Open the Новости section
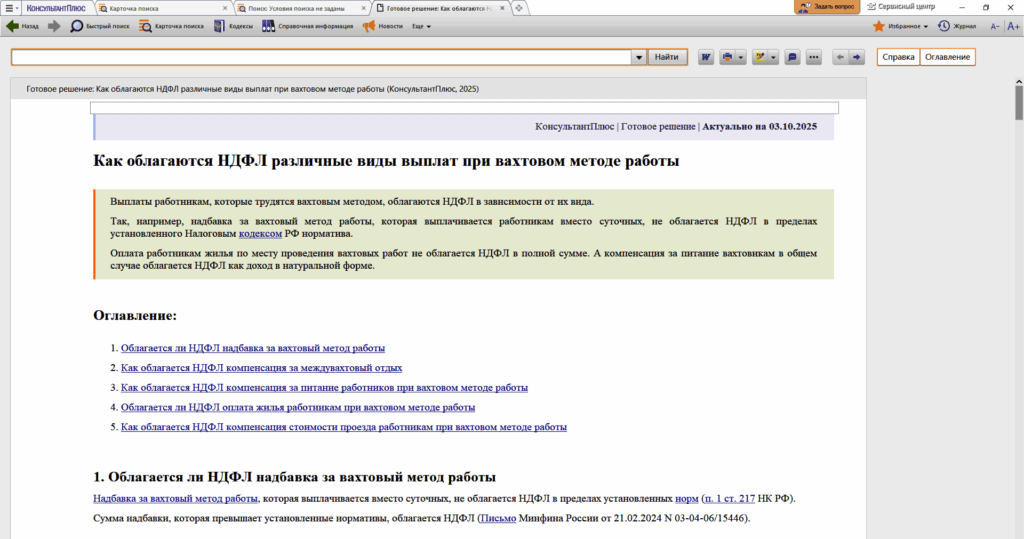Screen dimensions: 1024x539 (x=383, y=26)
